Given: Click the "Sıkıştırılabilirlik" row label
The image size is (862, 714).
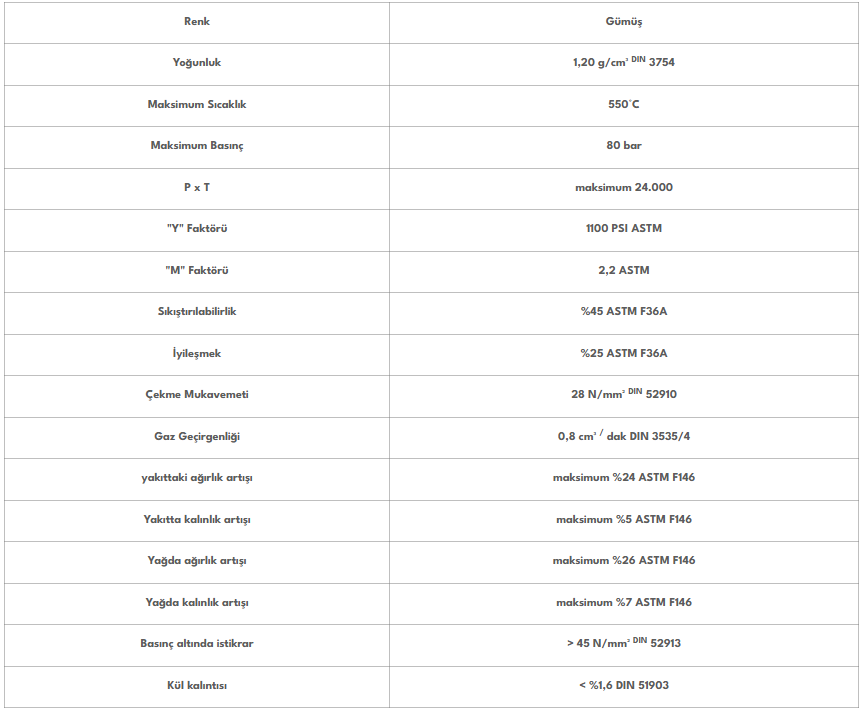Looking at the screenshot, I should click(x=197, y=311).
